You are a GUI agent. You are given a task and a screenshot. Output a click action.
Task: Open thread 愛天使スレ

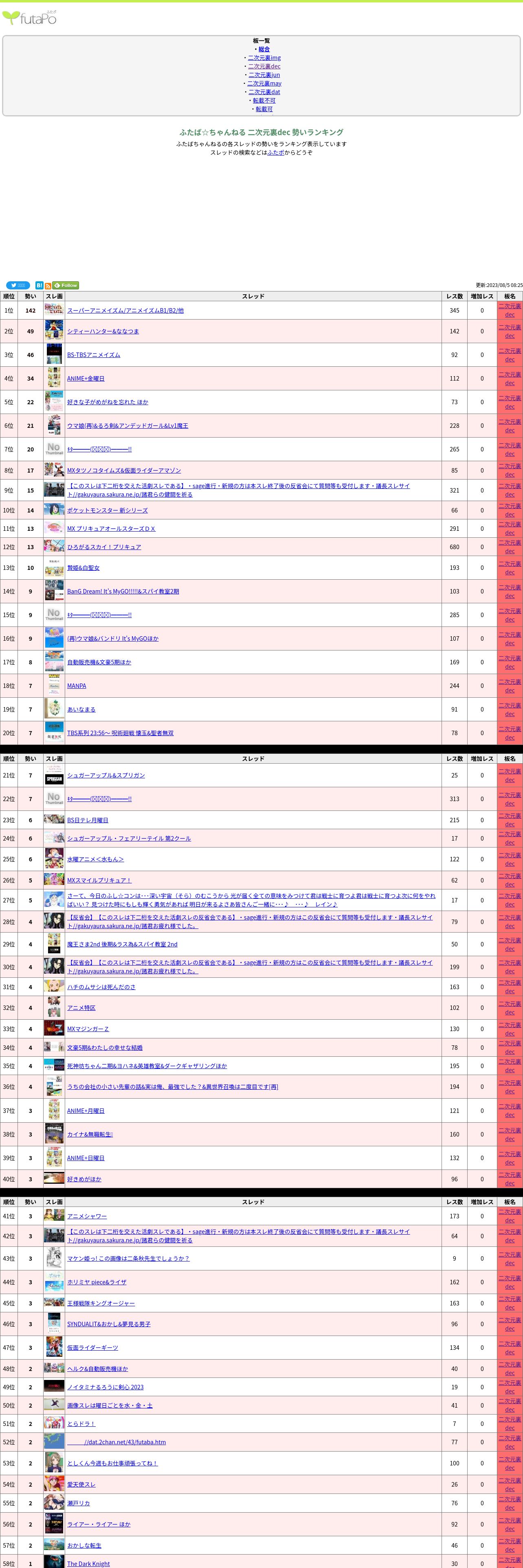point(81,1485)
